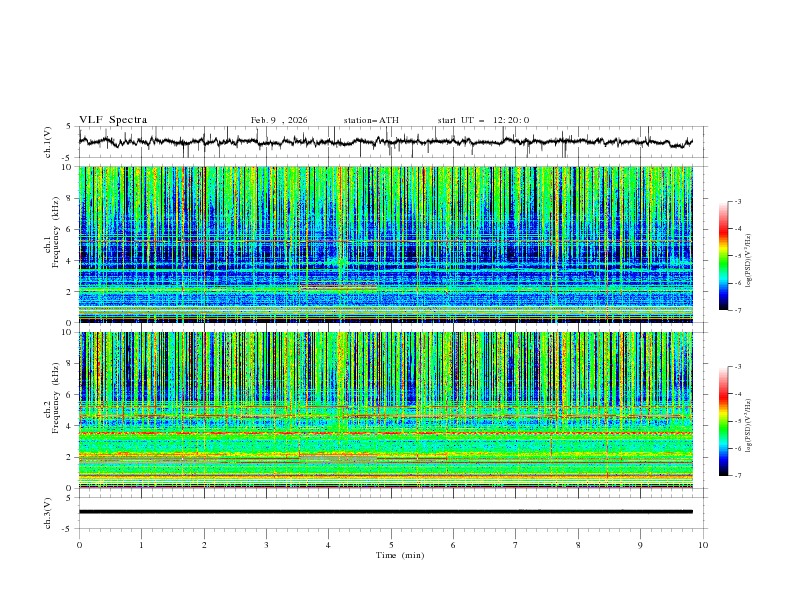
Task: Click the 2 minute tick label on time axis
Action: tap(204, 545)
